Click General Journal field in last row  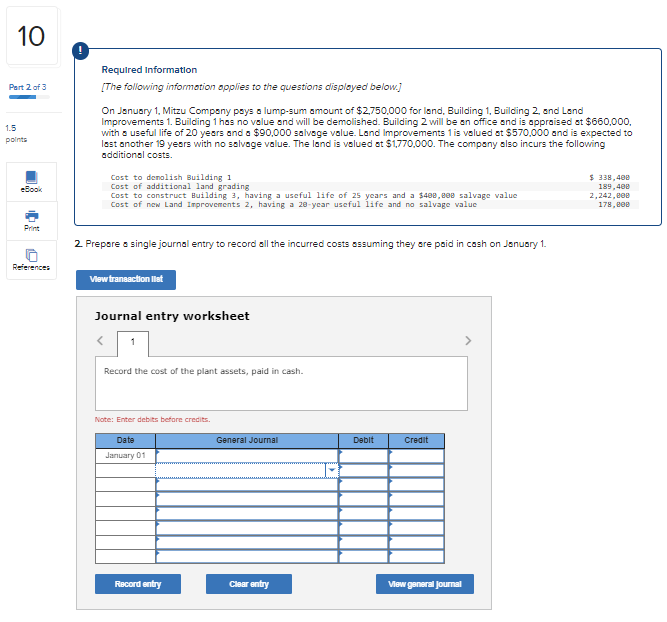pos(247,556)
